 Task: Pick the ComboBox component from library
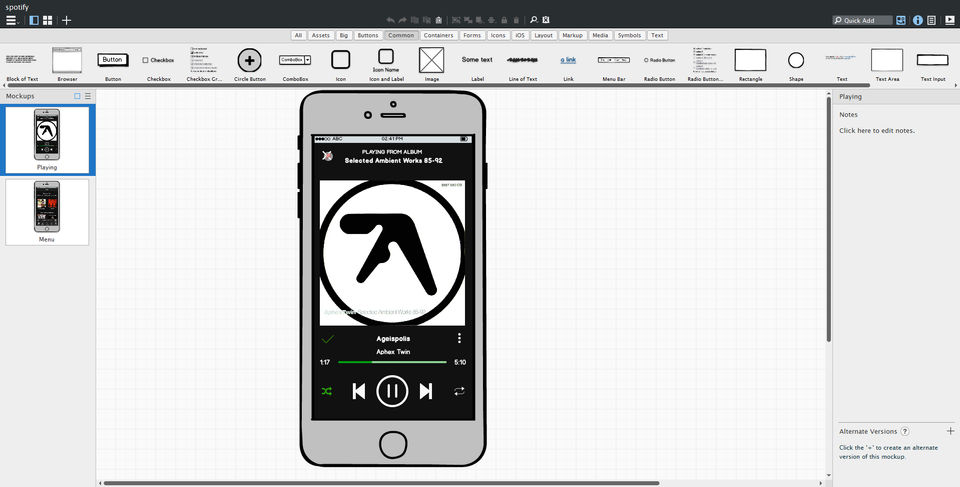click(294, 60)
